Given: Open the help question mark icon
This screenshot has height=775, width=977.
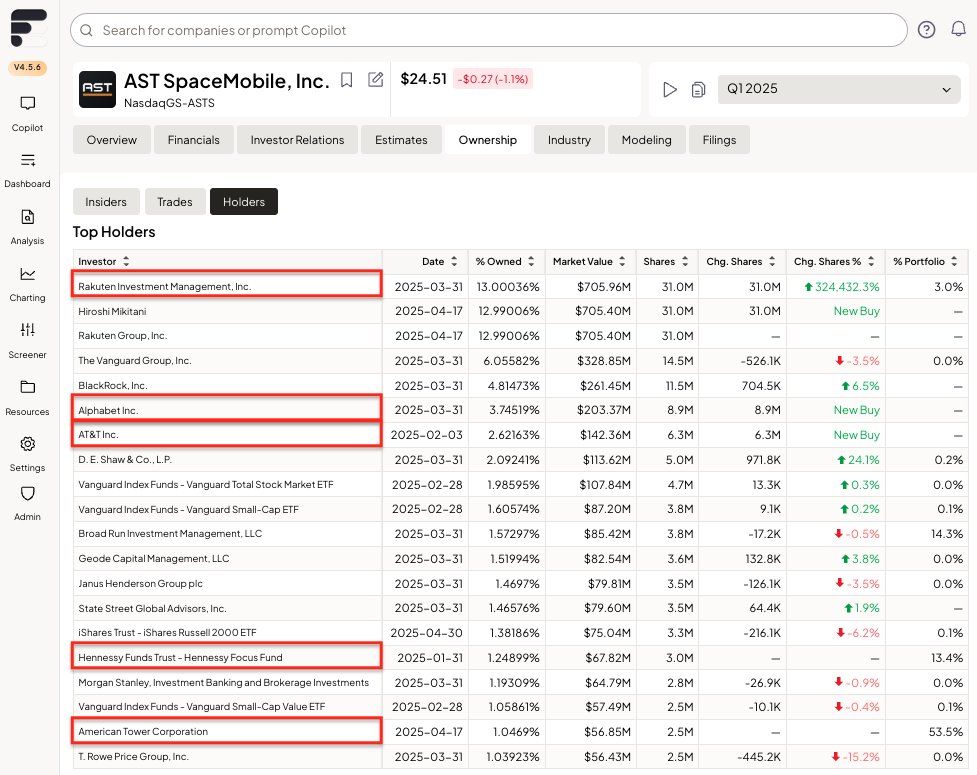Looking at the screenshot, I should (x=926, y=29).
